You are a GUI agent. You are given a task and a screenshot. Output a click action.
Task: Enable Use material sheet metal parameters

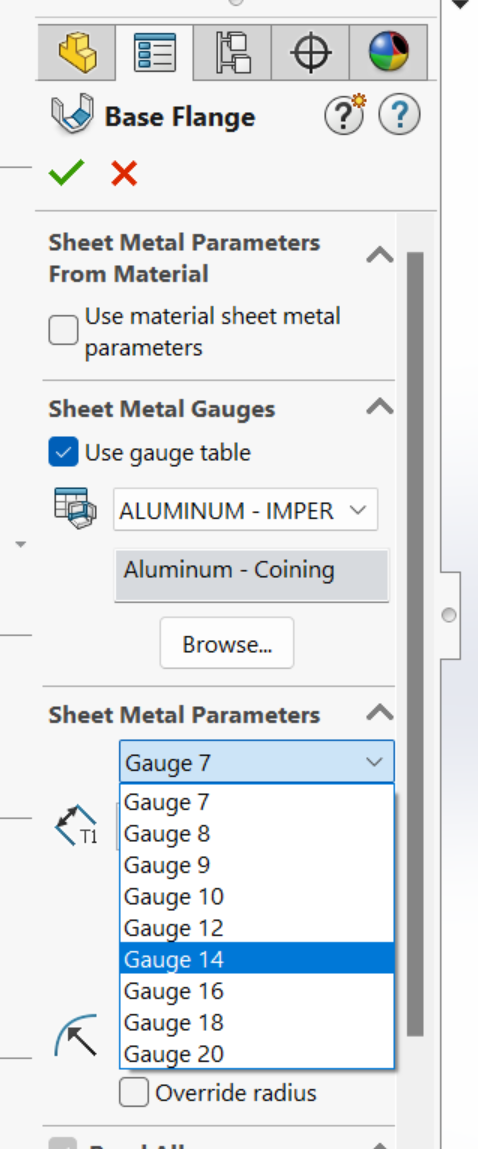[63, 330]
